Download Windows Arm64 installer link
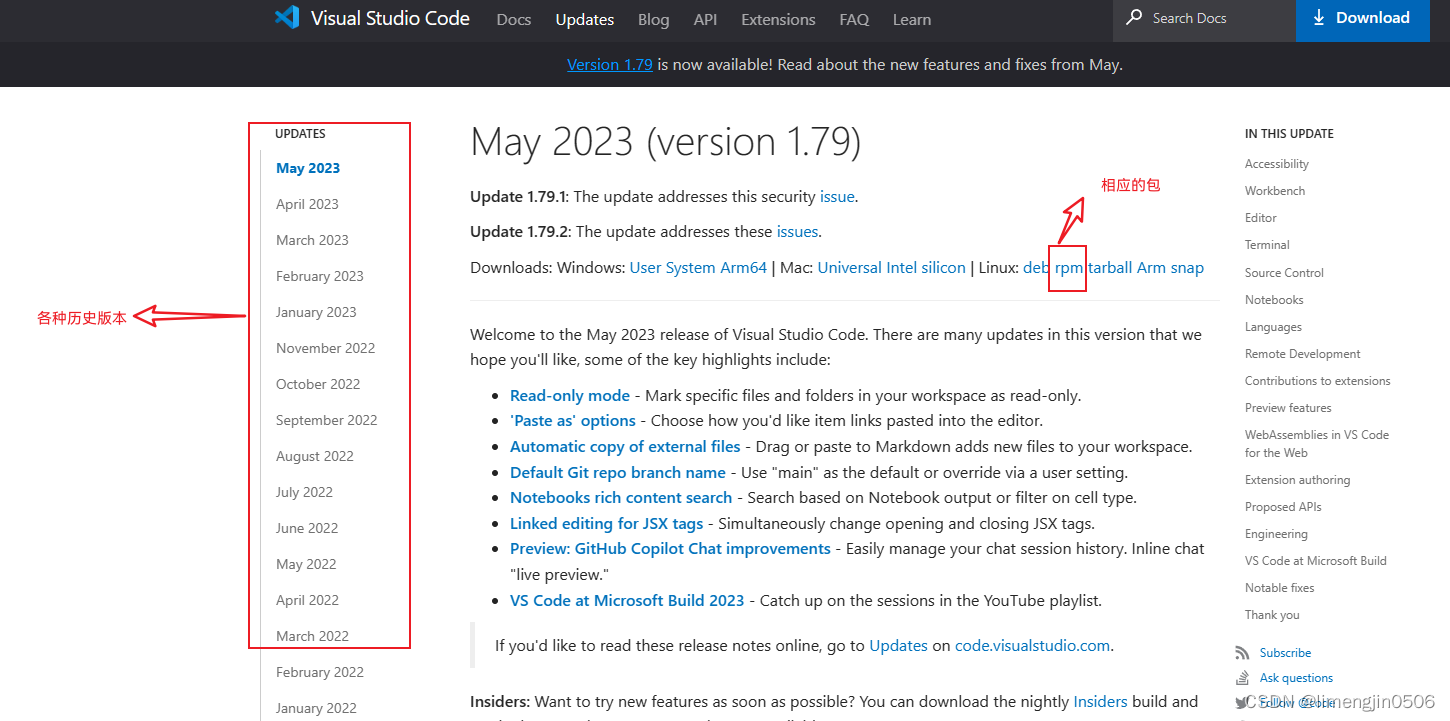The width and height of the screenshot is (1450, 721). [x=742, y=267]
